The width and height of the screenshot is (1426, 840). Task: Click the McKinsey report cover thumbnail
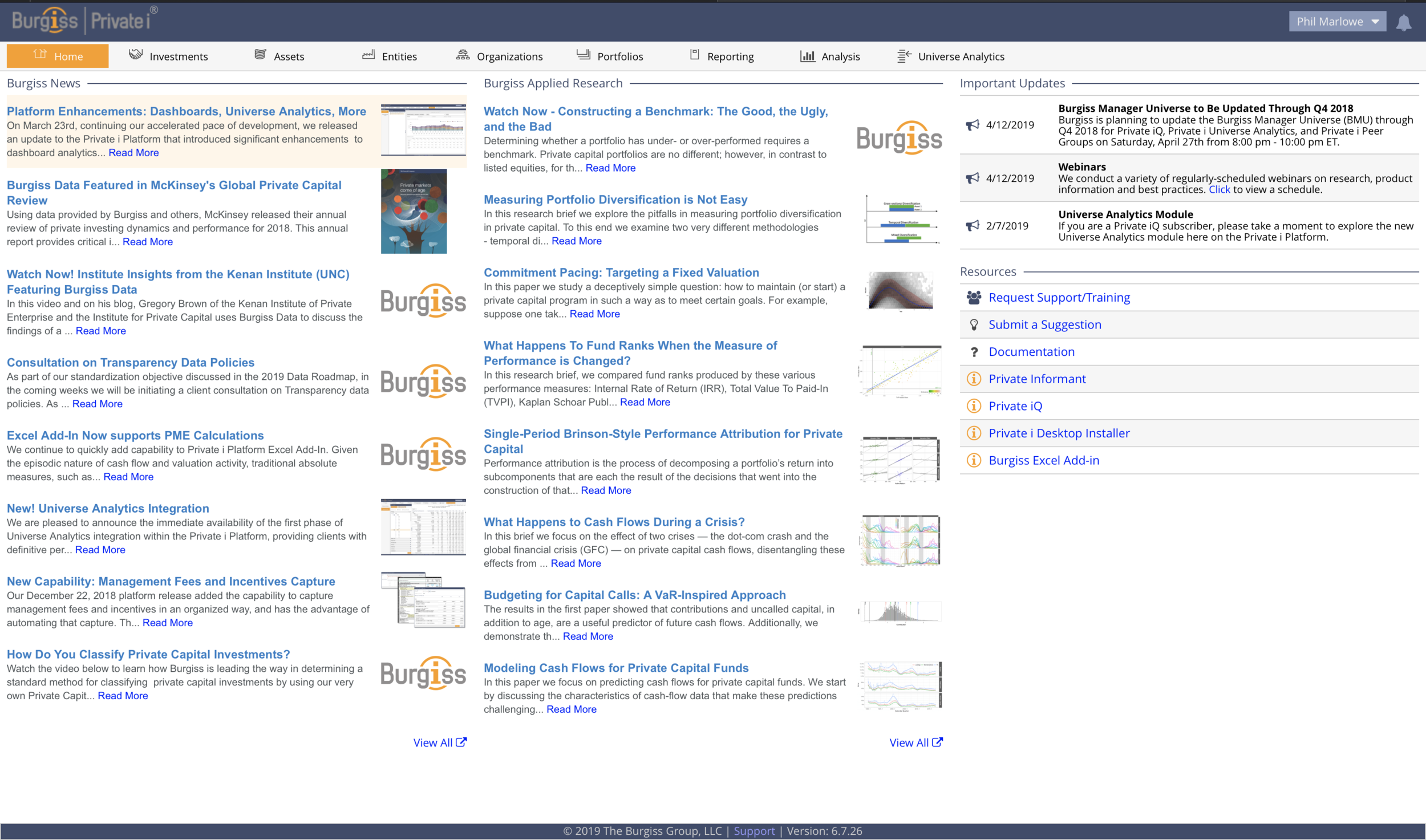414,211
